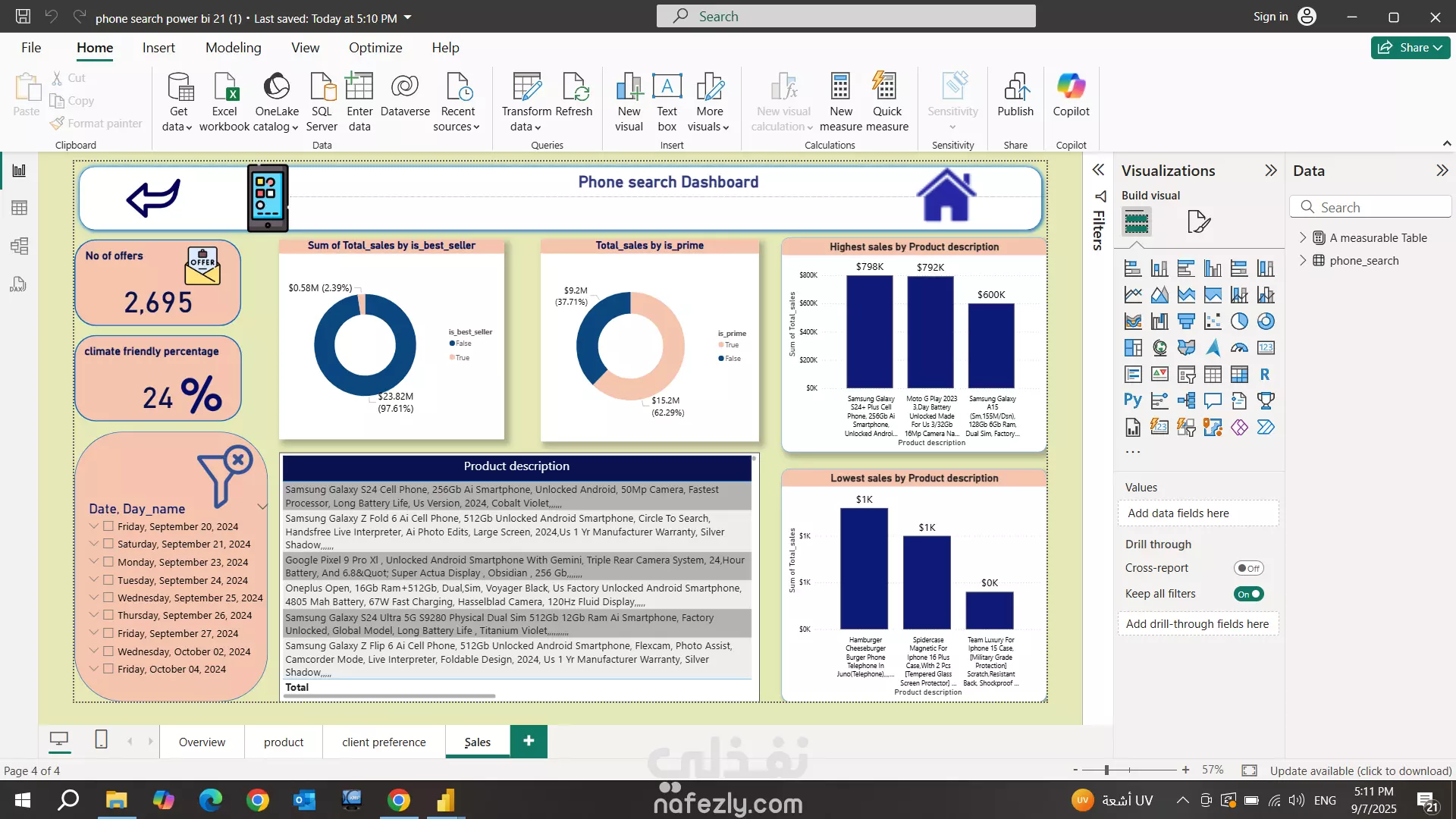
Task: Check Friday, September 20, 2024 checkbox
Action: tap(108, 526)
